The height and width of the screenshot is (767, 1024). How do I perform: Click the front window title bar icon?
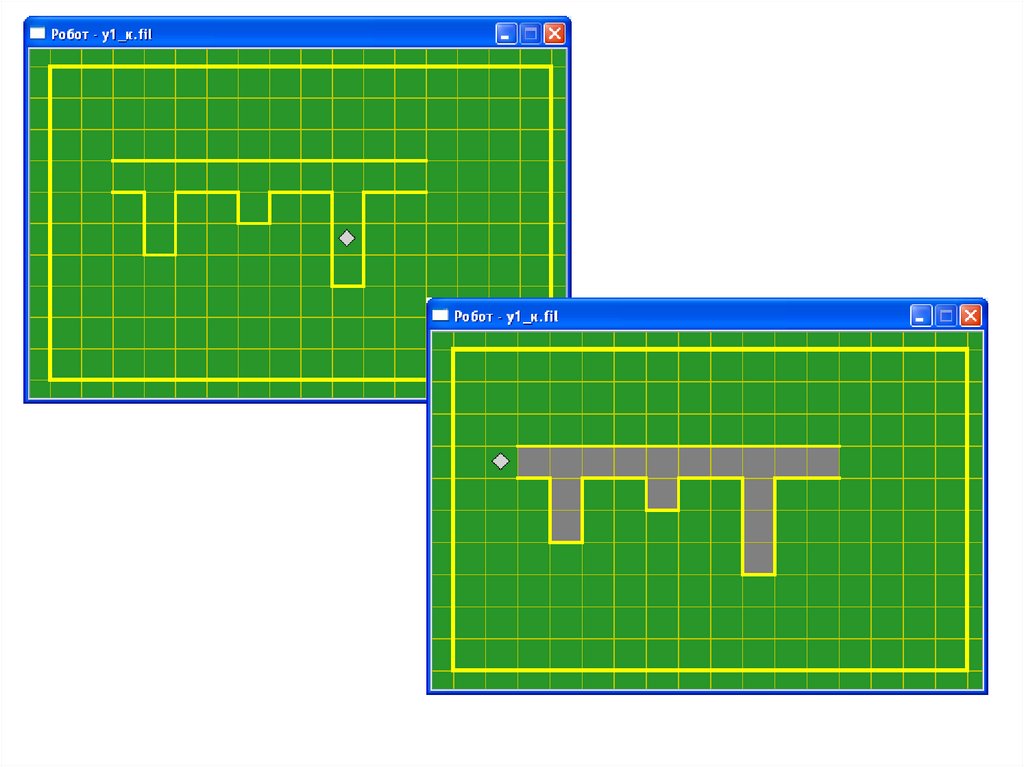pyautogui.click(x=441, y=316)
